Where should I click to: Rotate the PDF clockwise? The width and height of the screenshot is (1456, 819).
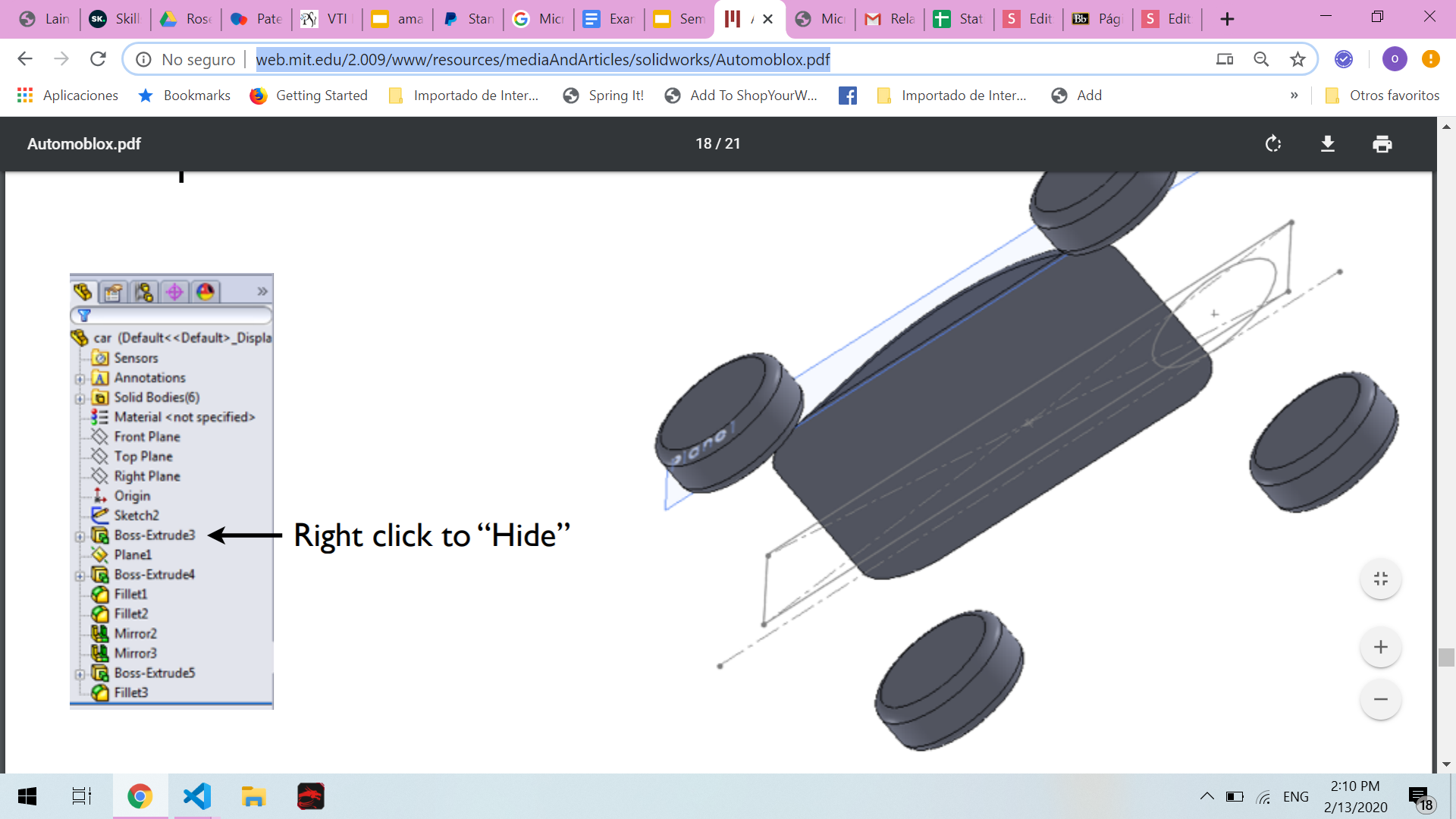(x=1273, y=144)
